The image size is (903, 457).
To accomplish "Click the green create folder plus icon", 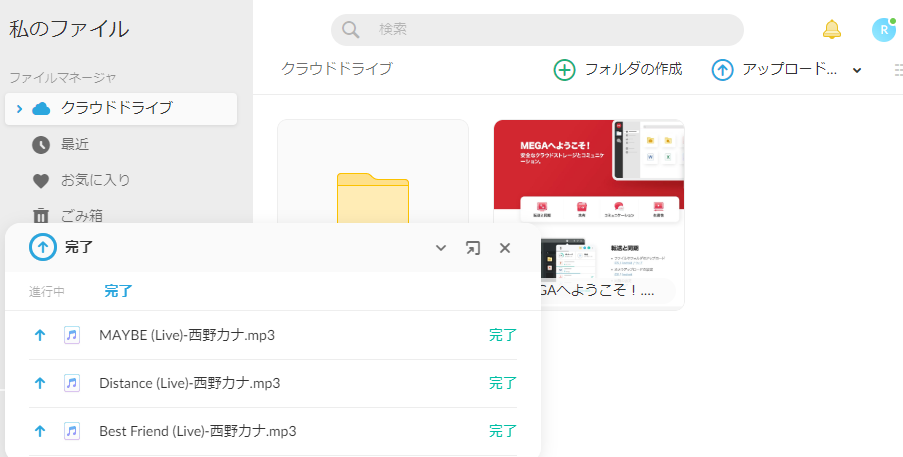I will click(565, 70).
